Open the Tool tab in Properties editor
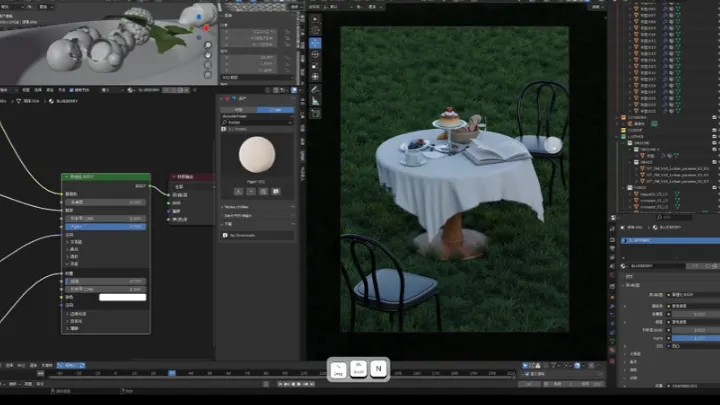 point(613,229)
